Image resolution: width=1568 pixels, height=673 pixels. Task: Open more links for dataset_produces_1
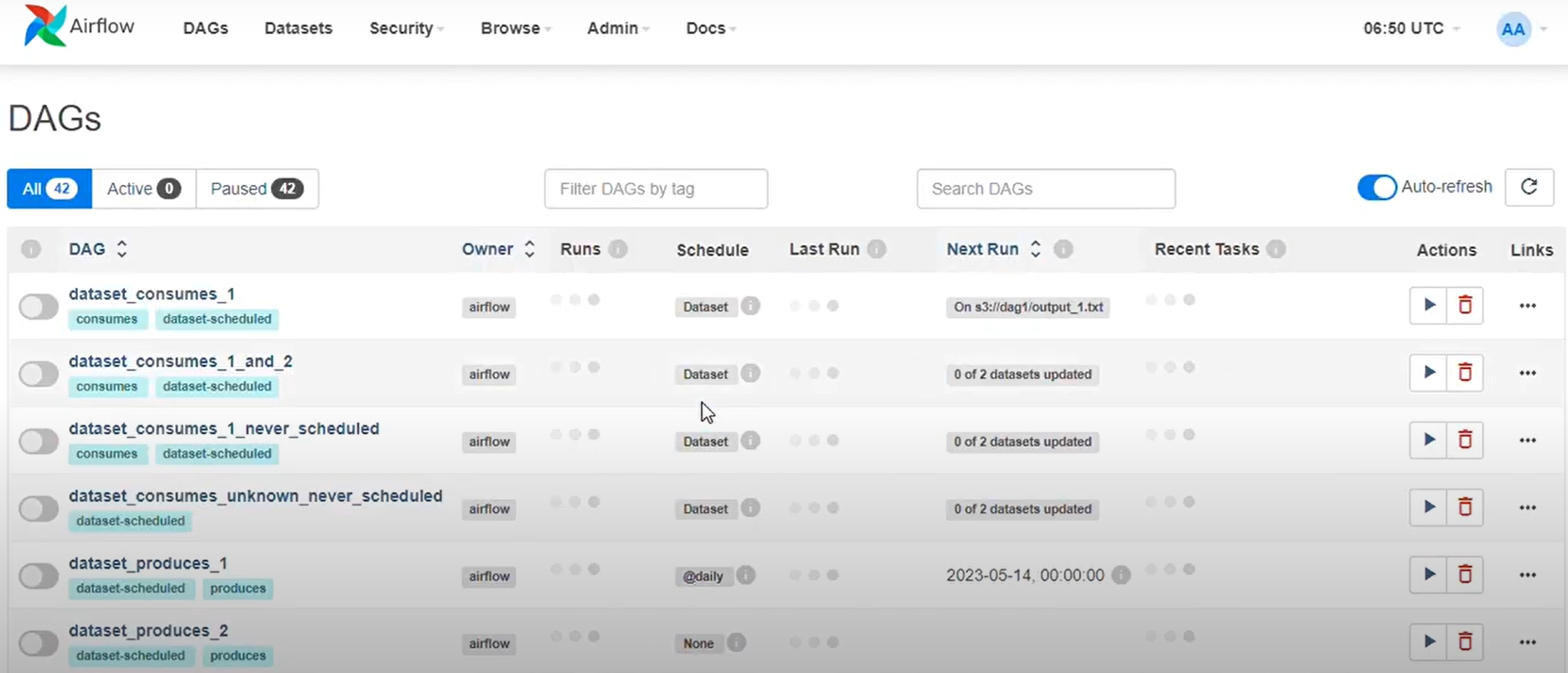(x=1527, y=575)
